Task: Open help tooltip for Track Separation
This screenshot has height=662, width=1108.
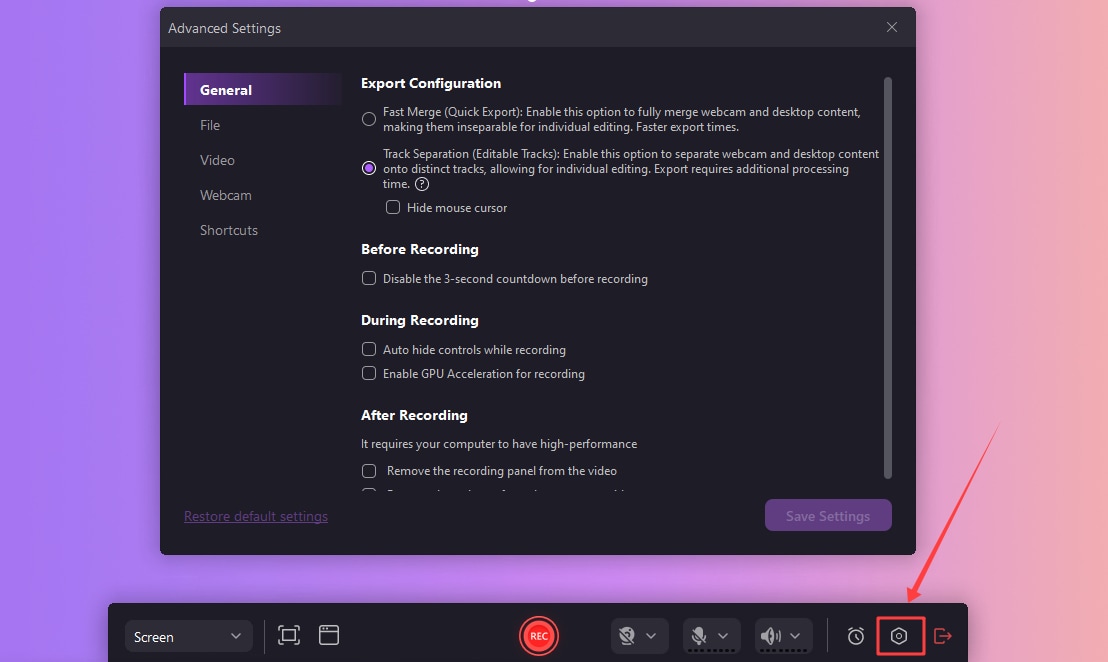Action: tap(422, 184)
